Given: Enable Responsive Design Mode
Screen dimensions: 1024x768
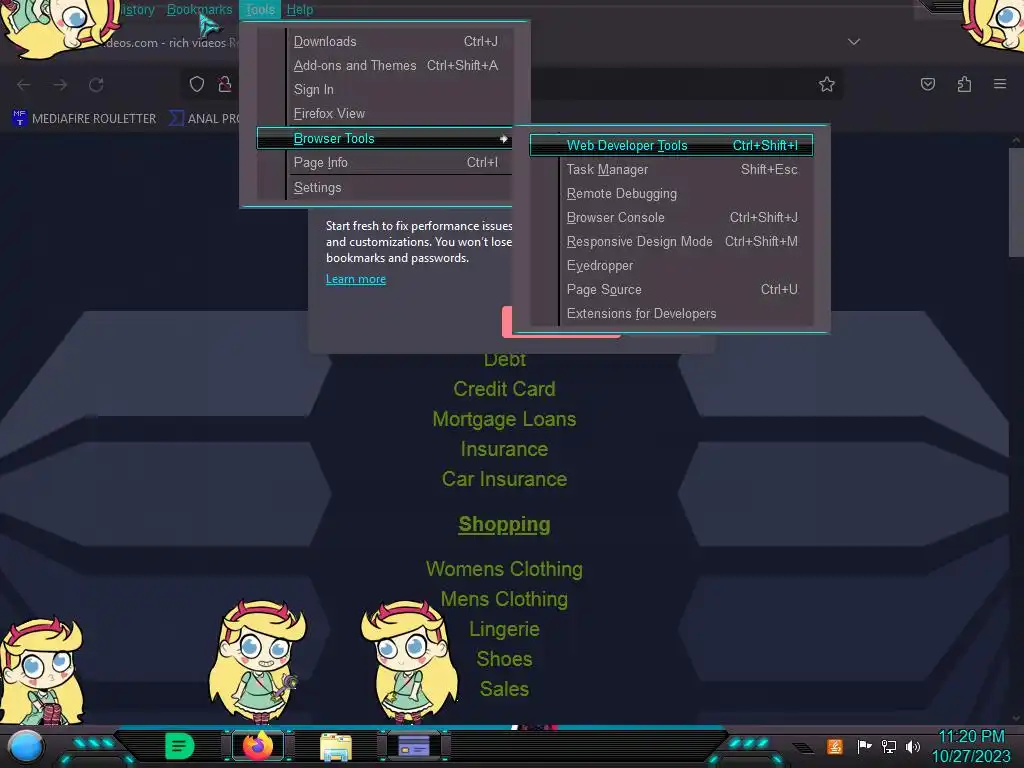Looking at the screenshot, I should 671,242.
